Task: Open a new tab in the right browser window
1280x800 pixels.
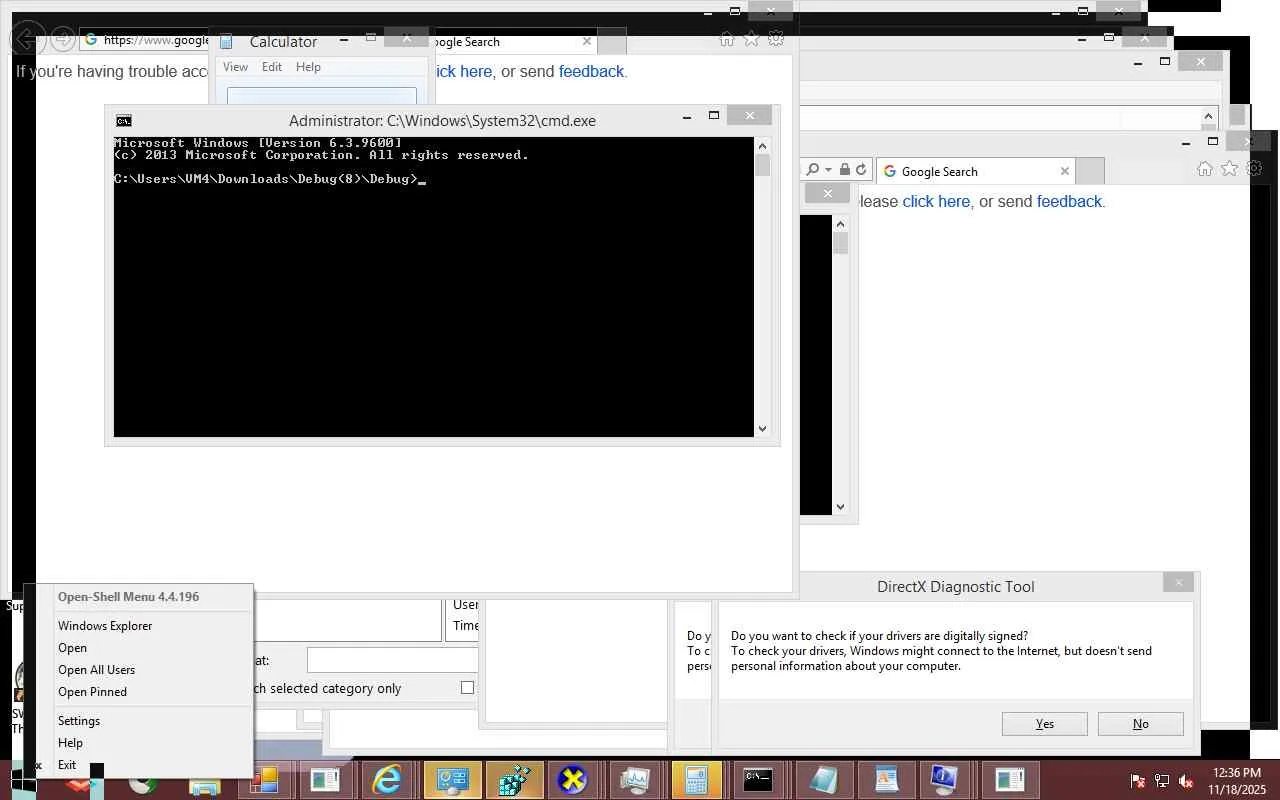Action: point(1090,171)
